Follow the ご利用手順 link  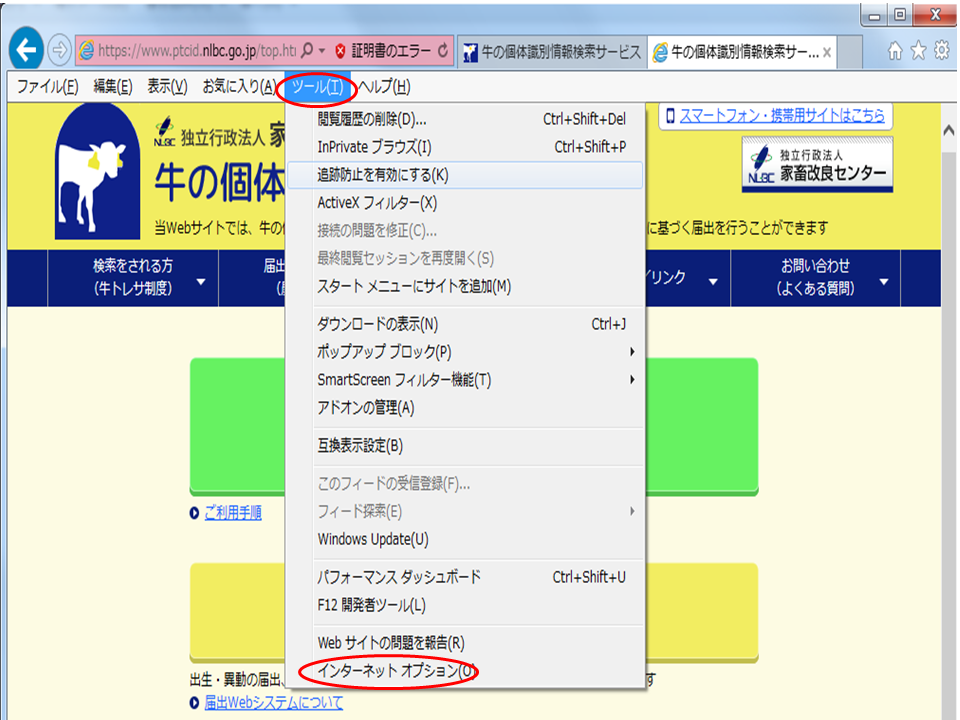(233, 512)
